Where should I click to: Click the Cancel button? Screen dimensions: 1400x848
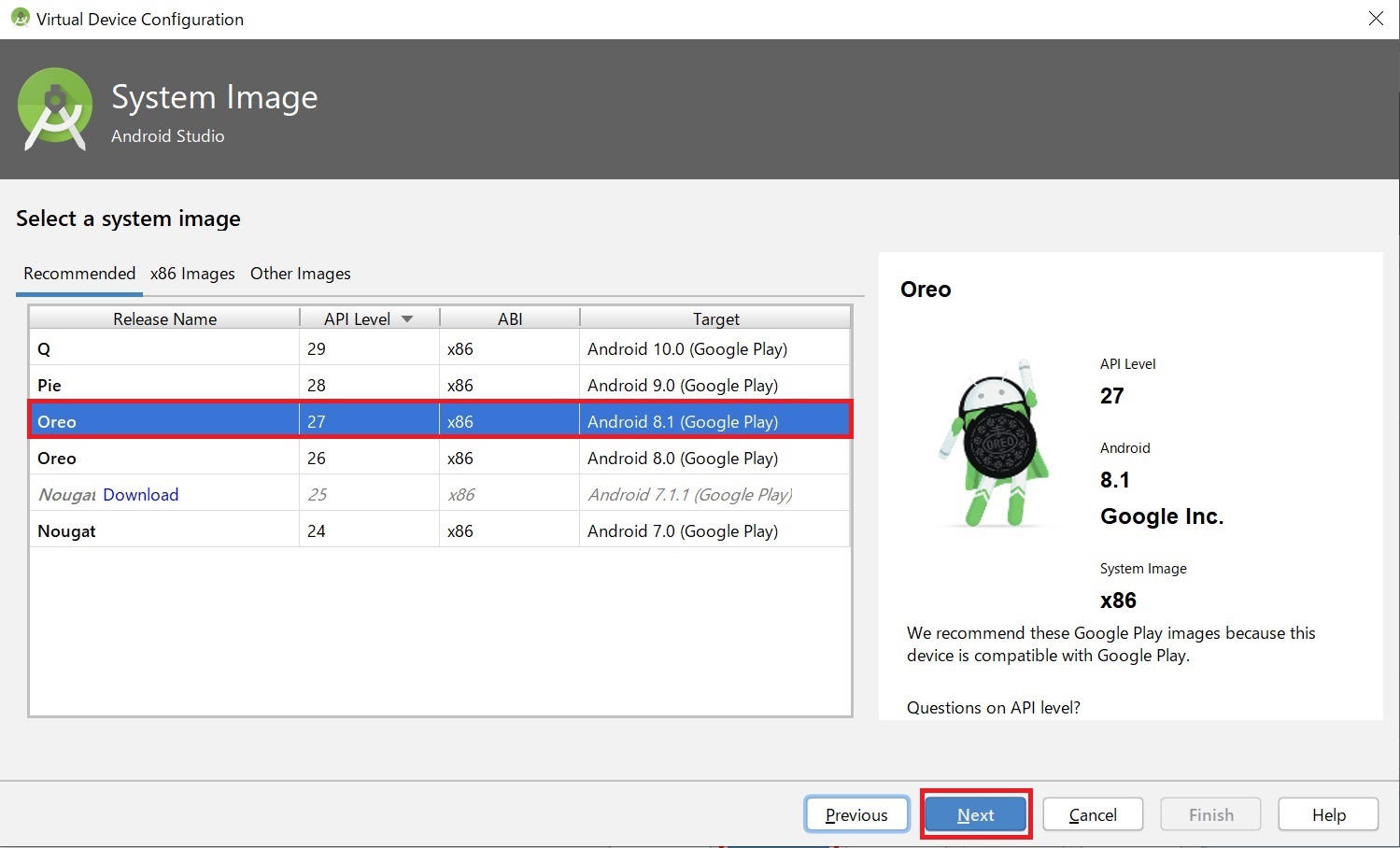(x=1093, y=814)
